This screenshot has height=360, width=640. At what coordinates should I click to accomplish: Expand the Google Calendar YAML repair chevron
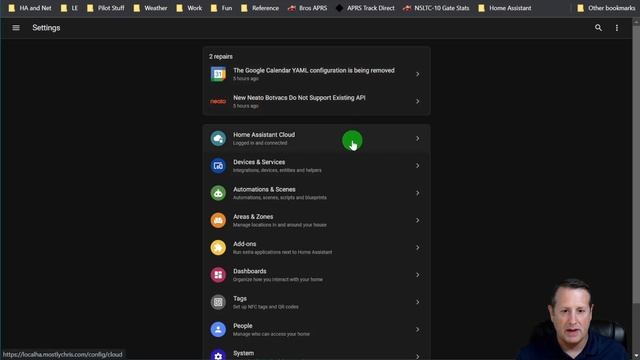tap(418, 74)
